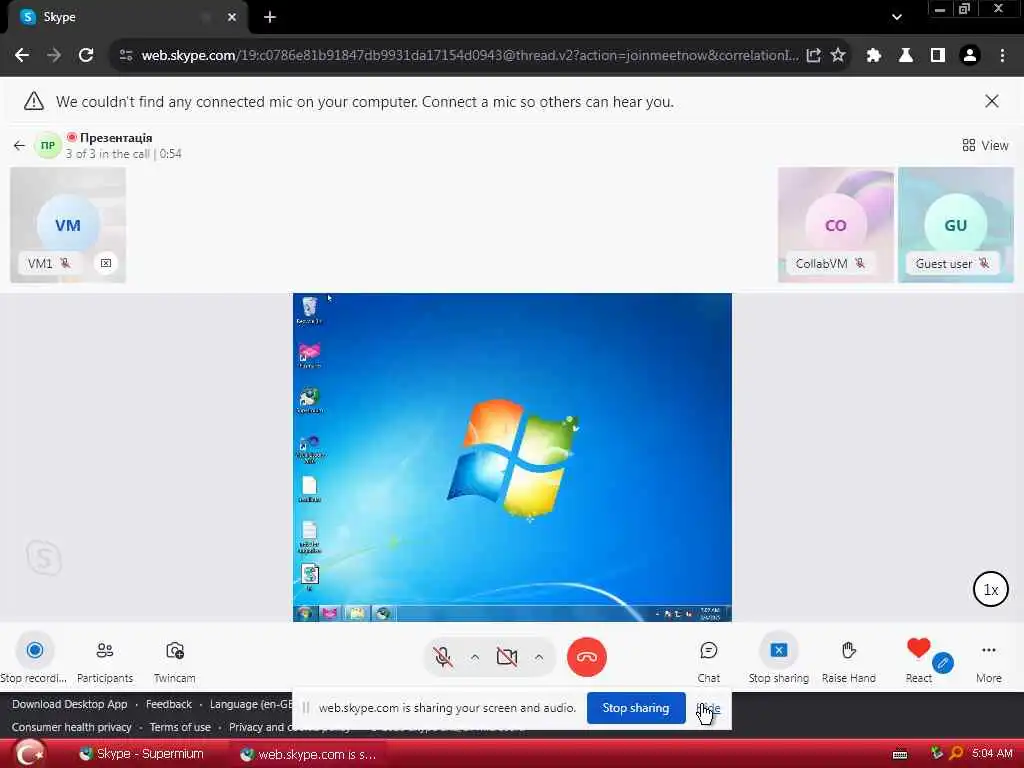The width and height of the screenshot is (1024, 768).
Task: Switch to web.skype.com sharing taskbar item
Action: click(308, 754)
